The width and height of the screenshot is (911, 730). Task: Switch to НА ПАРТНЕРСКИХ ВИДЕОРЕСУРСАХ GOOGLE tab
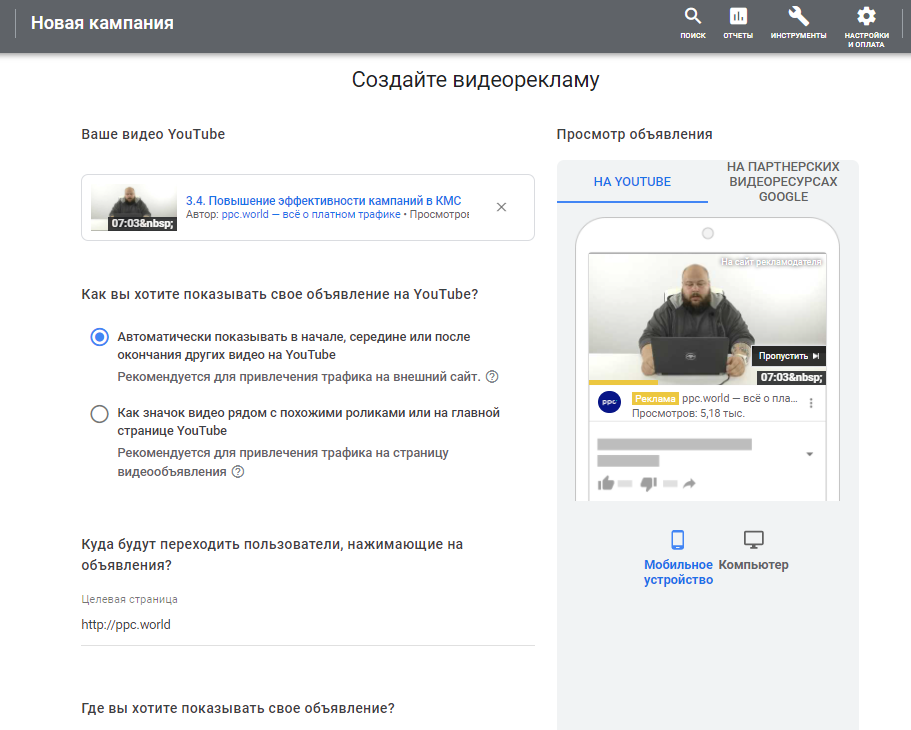coord(783,180)
